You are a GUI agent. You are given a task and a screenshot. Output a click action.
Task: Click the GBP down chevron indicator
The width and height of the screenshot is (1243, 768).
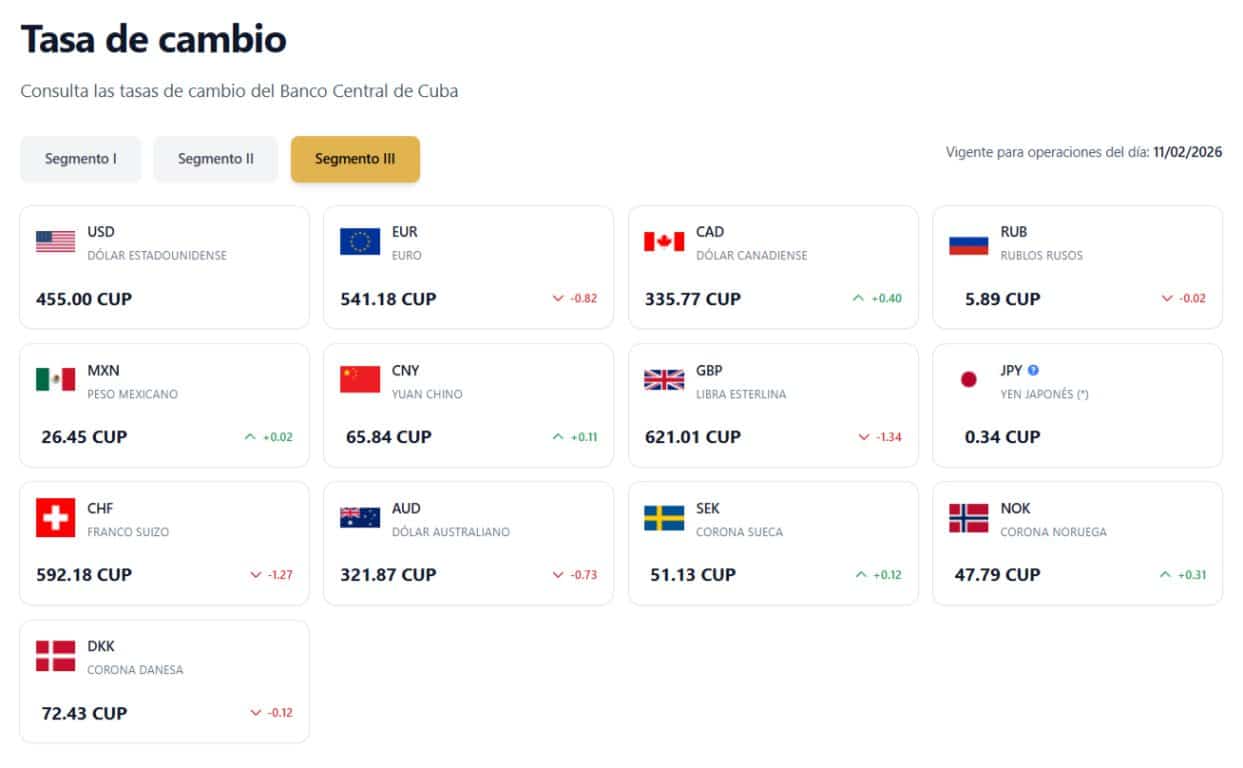[x=864, y=437]
